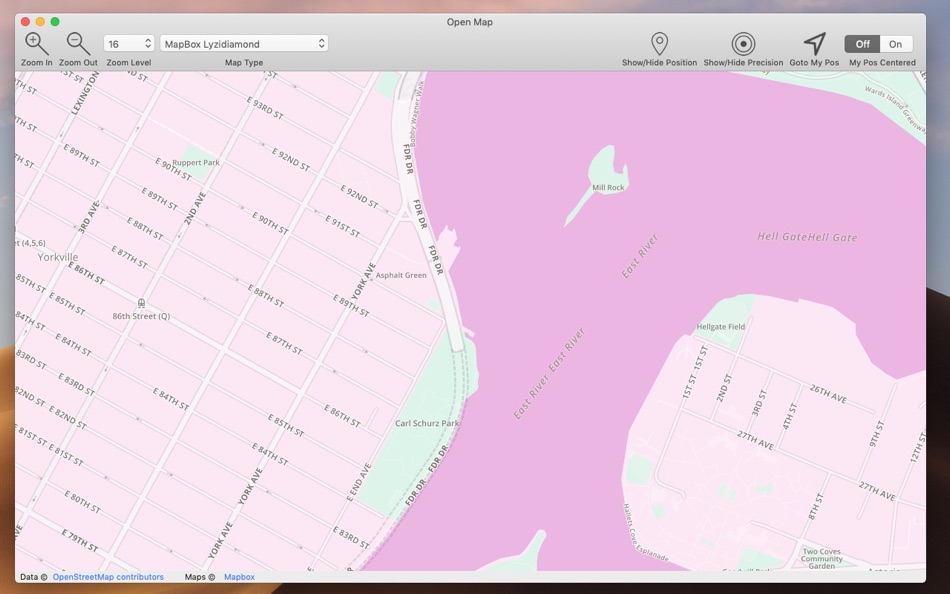
Task: Click the Hallets Cove Esplanade label
Action: [645, 532]
